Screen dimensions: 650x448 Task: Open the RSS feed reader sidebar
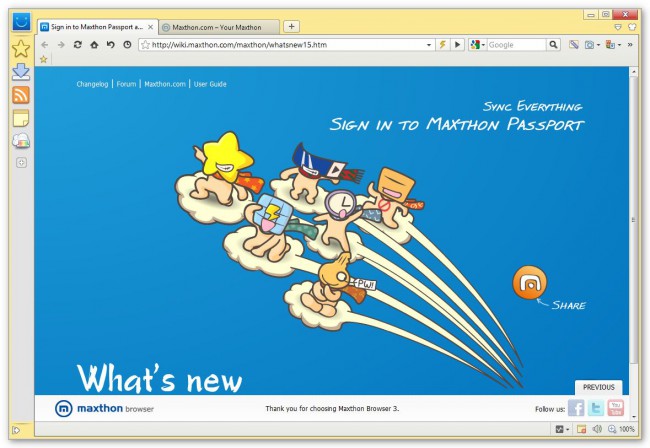pos(21,95)
